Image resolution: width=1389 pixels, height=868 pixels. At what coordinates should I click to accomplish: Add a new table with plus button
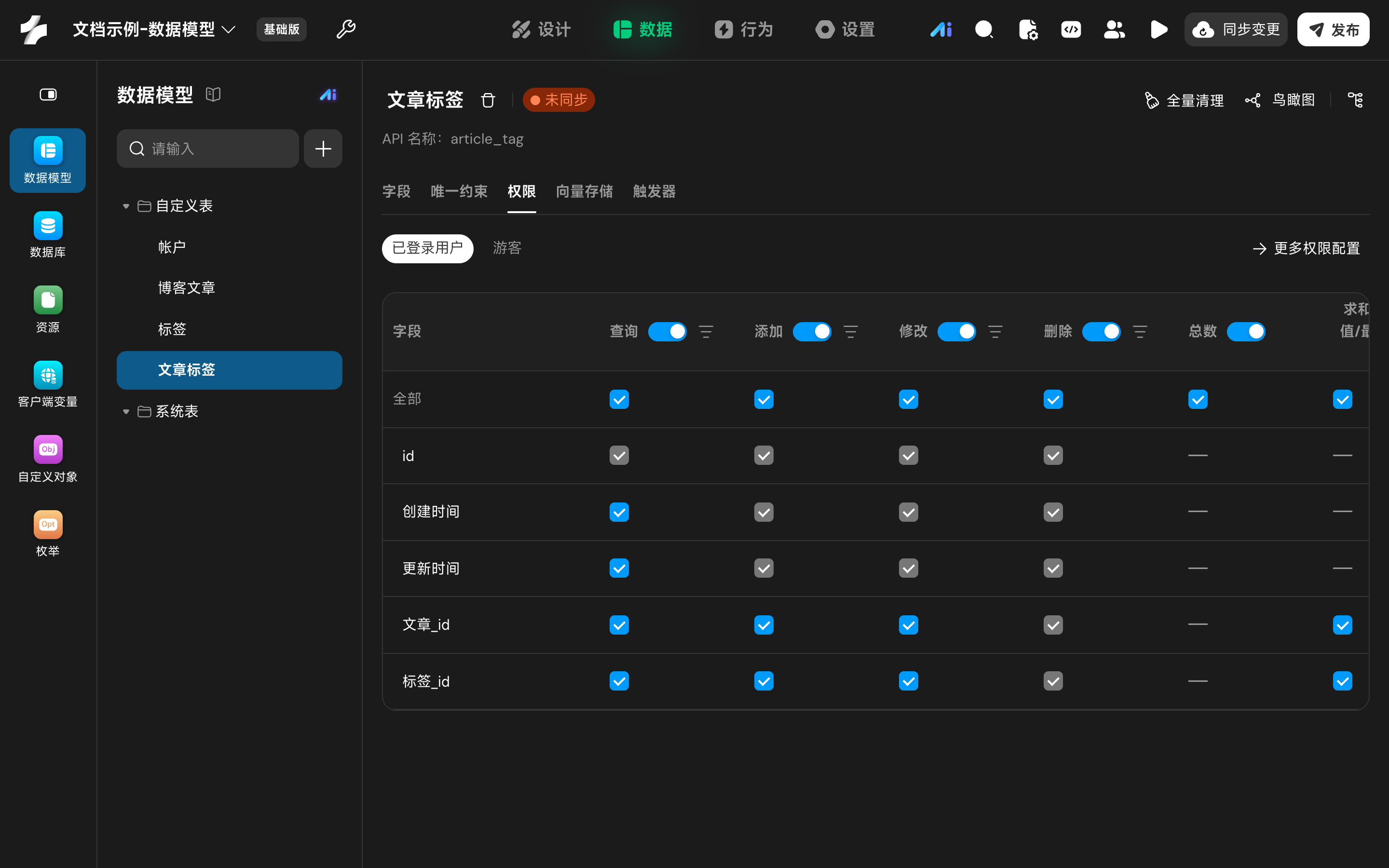(323, 149)
